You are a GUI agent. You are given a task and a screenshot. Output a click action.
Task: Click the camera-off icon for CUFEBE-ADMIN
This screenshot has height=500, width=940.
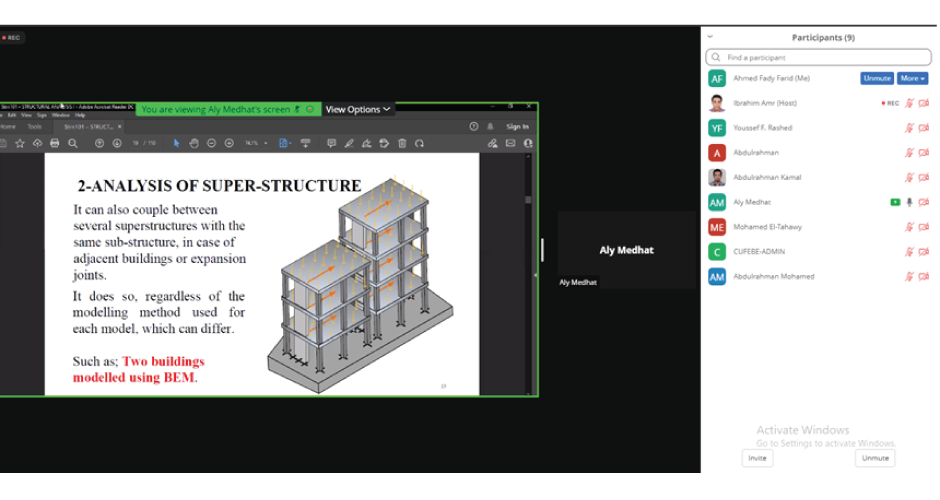pyautogui.click(x=924, y=252)
